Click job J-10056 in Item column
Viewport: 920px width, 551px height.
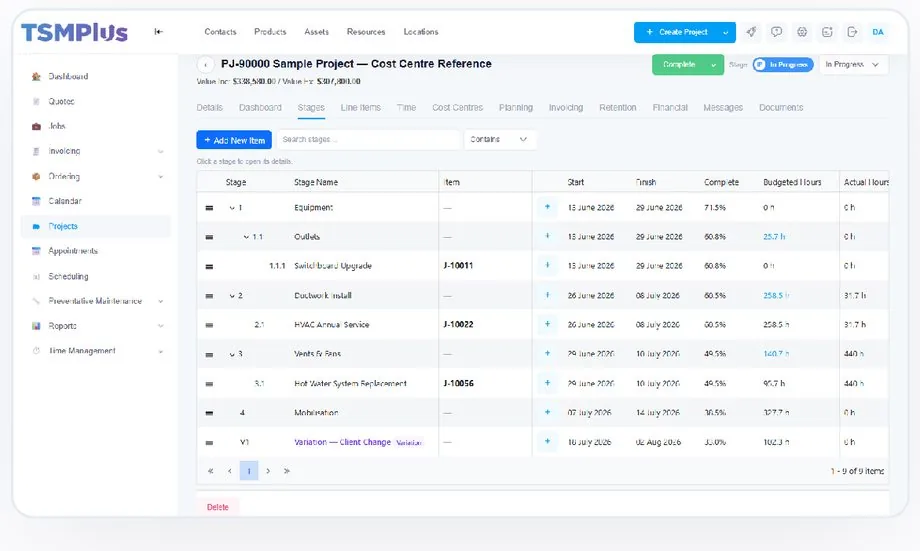(x=458, y=383)
